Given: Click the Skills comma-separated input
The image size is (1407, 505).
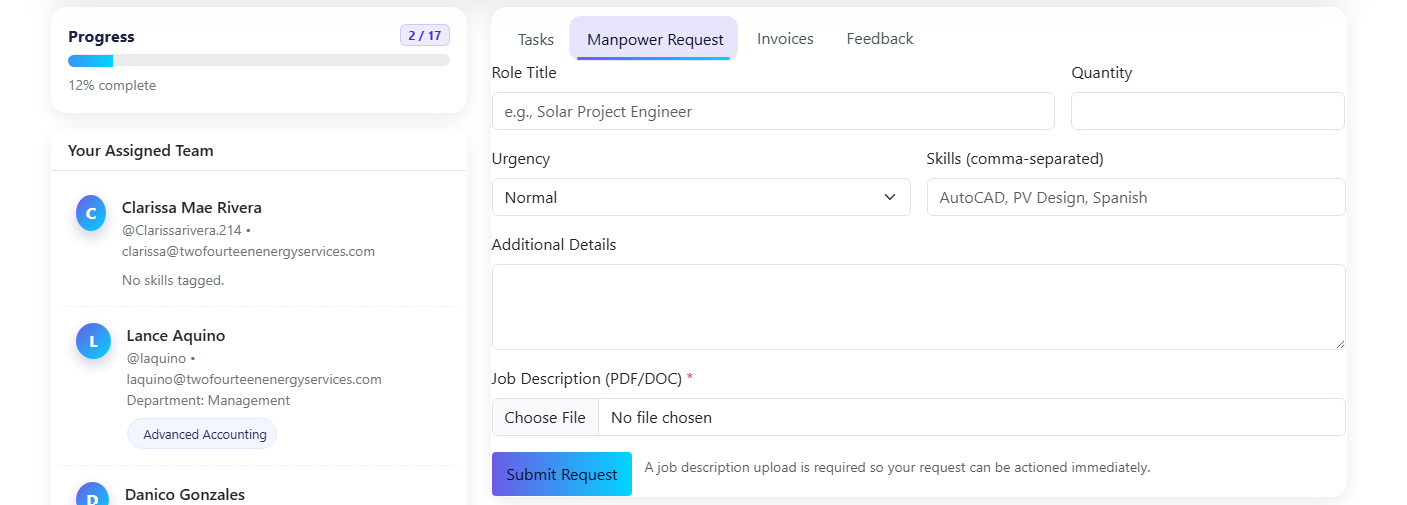Looking at the screenshot, I should click(1135, 197).
